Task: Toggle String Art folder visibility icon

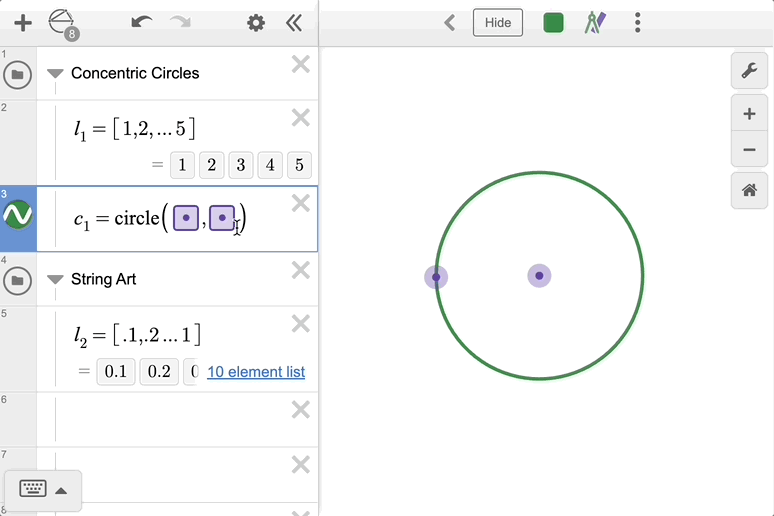Action: tap(17, 280)
